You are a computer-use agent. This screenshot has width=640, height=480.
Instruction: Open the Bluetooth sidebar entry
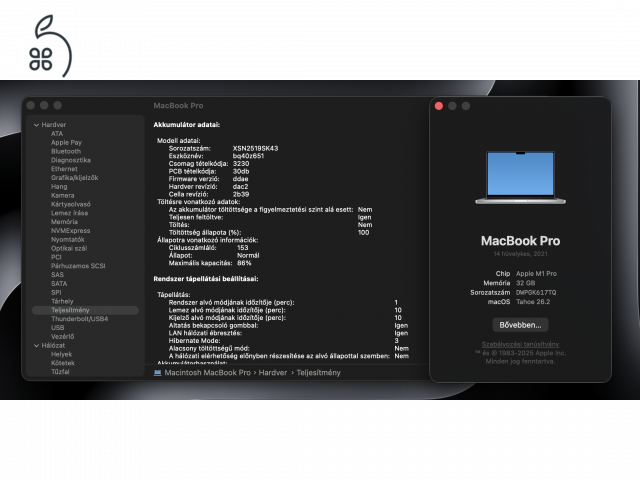[66, 151]
